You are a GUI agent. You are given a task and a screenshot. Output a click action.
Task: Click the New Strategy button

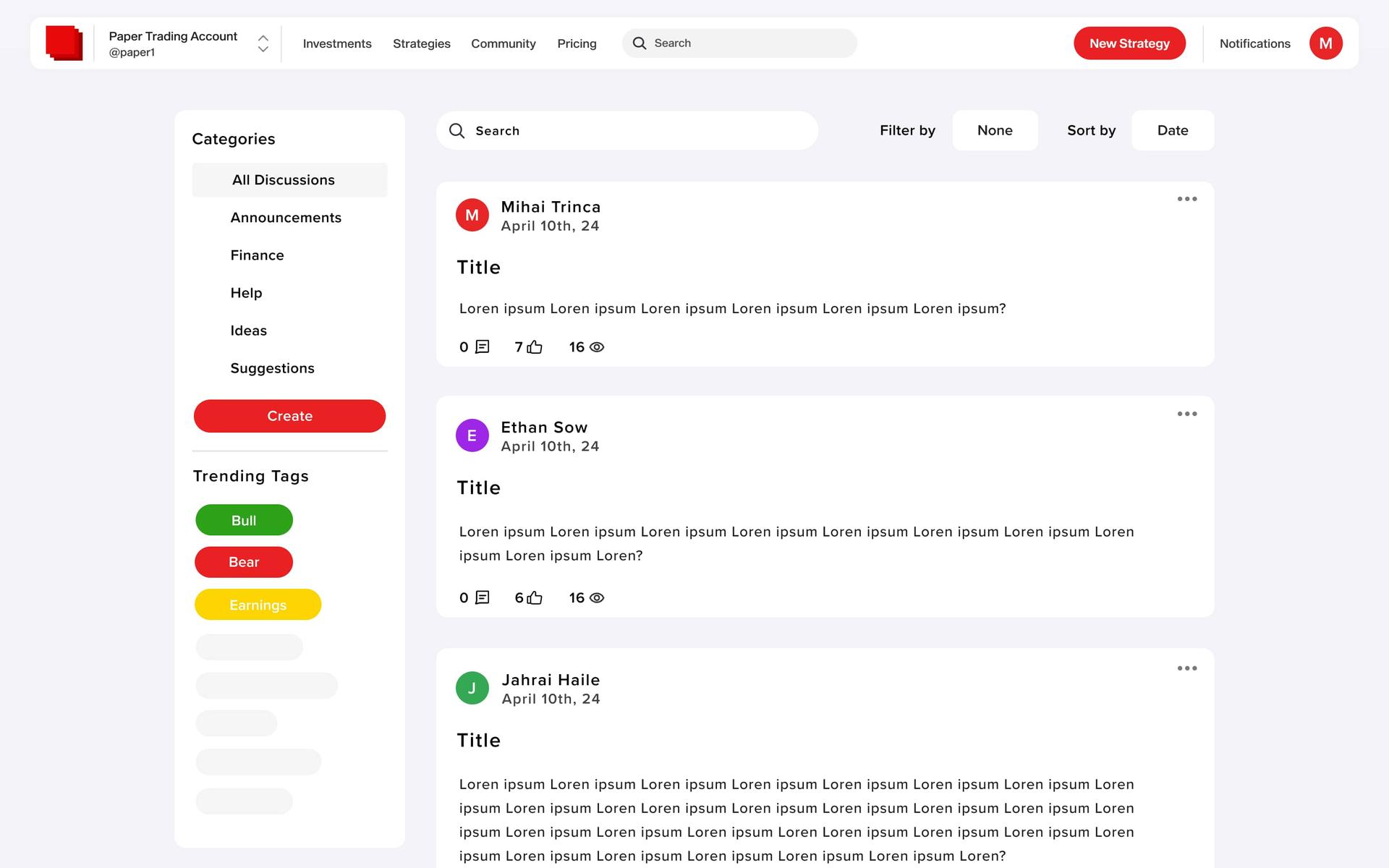point(1130,43)
